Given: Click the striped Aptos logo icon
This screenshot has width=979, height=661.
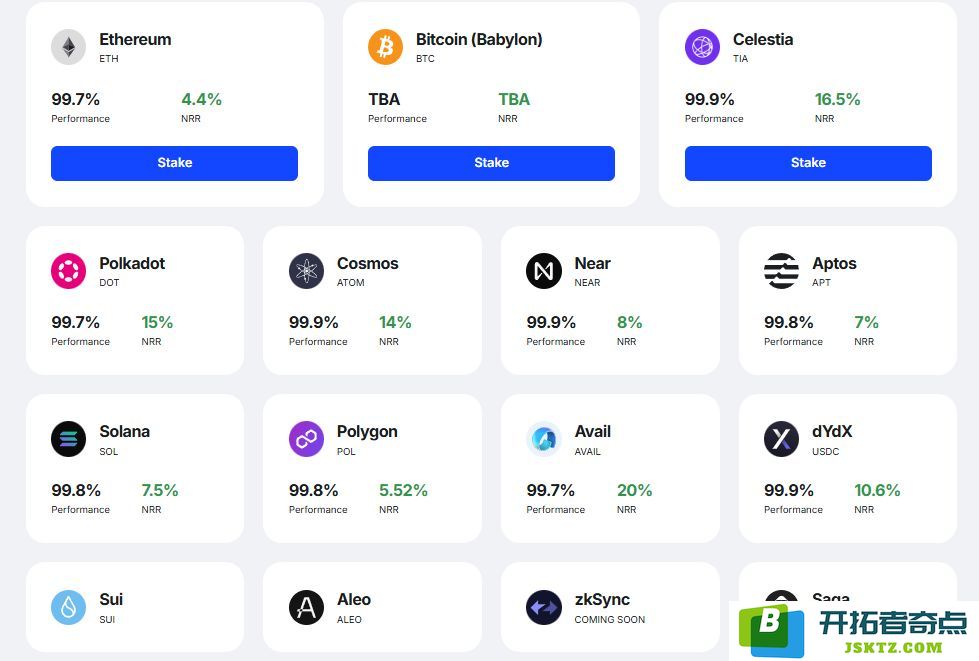Looking at the screenshot, I should click(x=782, y=271).
